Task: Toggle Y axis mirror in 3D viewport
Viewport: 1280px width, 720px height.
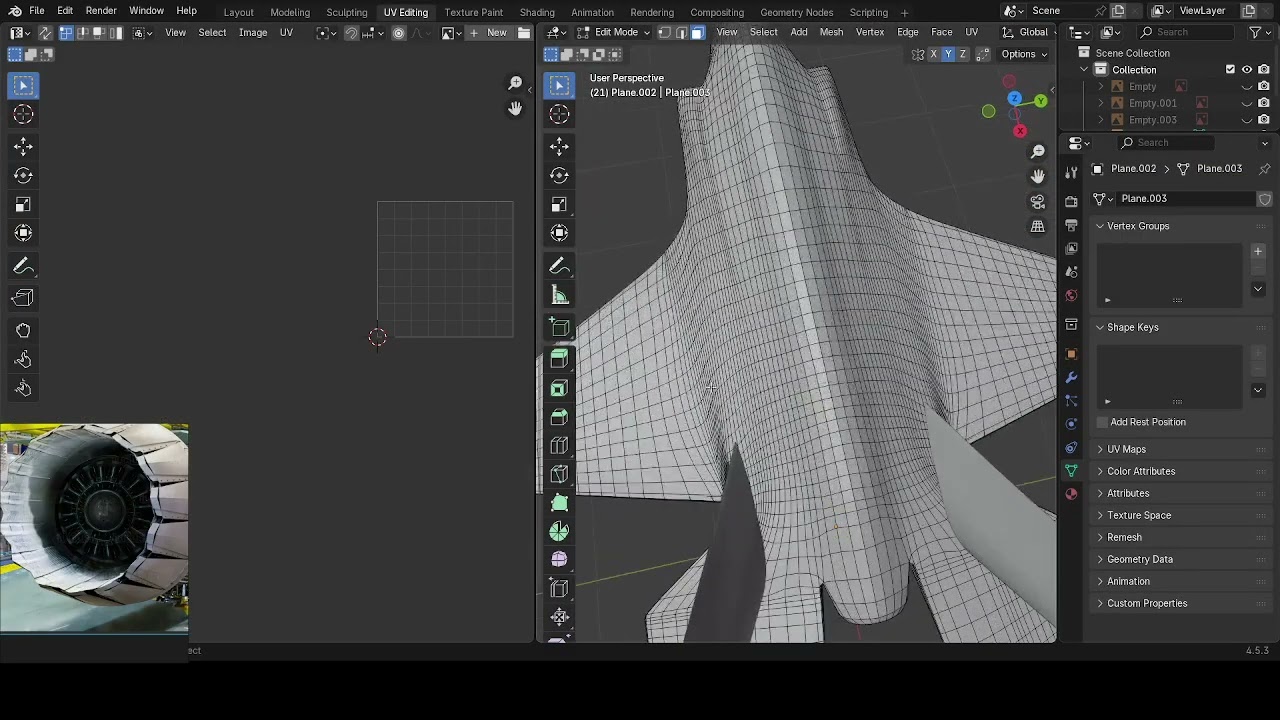Action: (948, 54)
